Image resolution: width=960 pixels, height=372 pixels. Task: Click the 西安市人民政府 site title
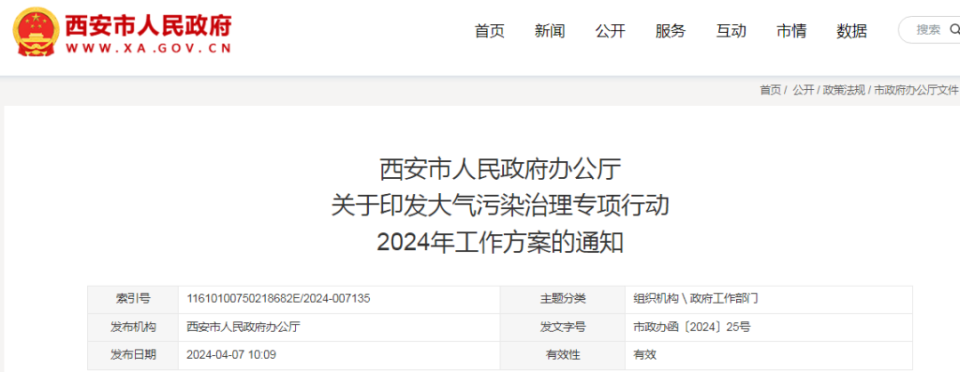click(148, 25)
